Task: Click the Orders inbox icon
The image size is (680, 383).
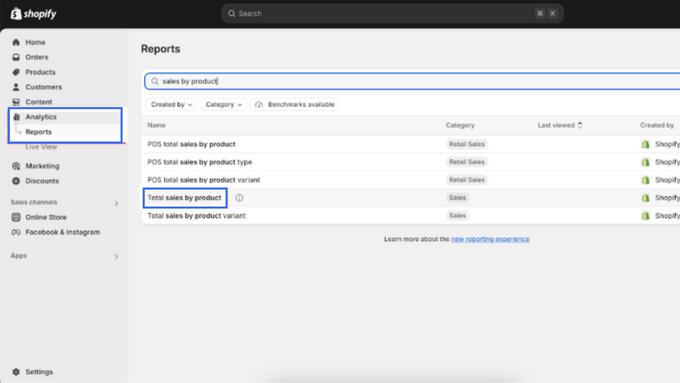Action: (x=16, y=57)
